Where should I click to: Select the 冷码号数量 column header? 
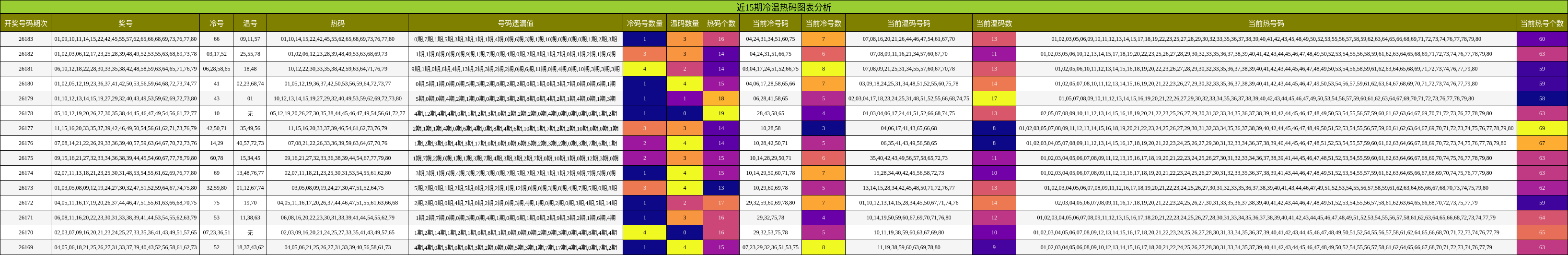point(645,24)
